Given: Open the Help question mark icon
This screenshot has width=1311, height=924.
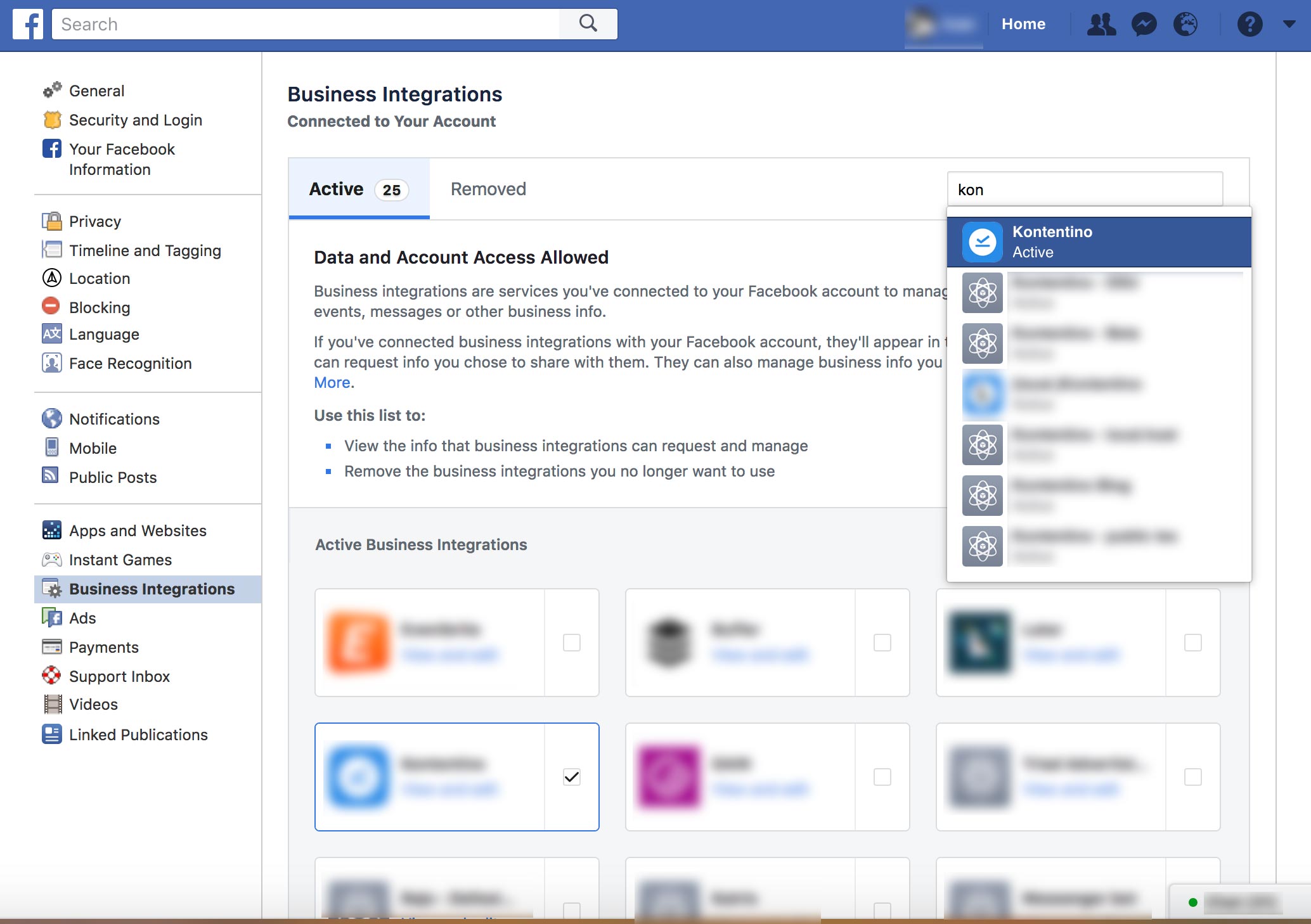Looking at the screenshot, I should pyautogui.click(x=1250, y=24).
